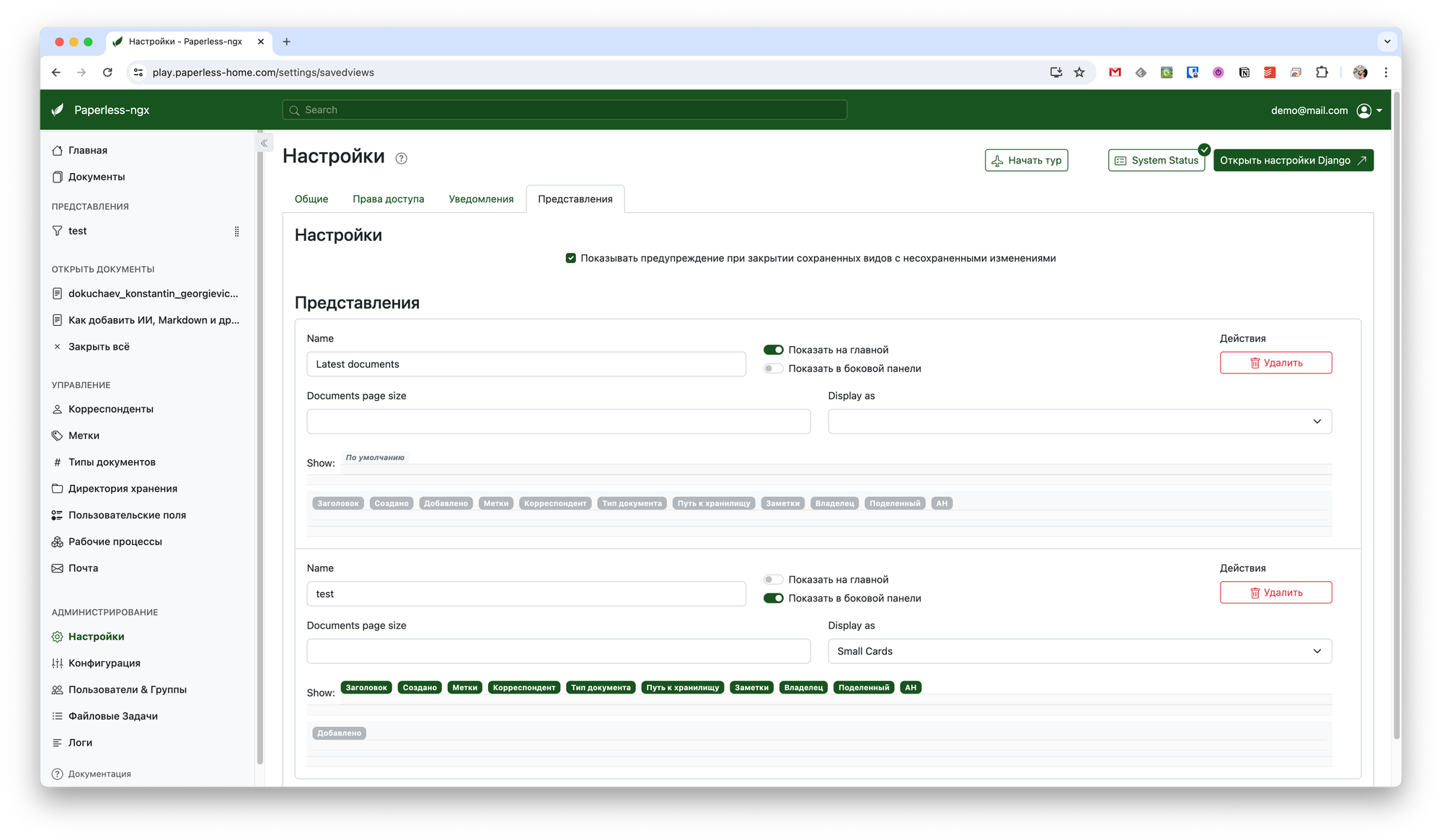Uncheck the unsaved changes warning checkbox
Screen dimensions: 1442x840
[570, 258]
